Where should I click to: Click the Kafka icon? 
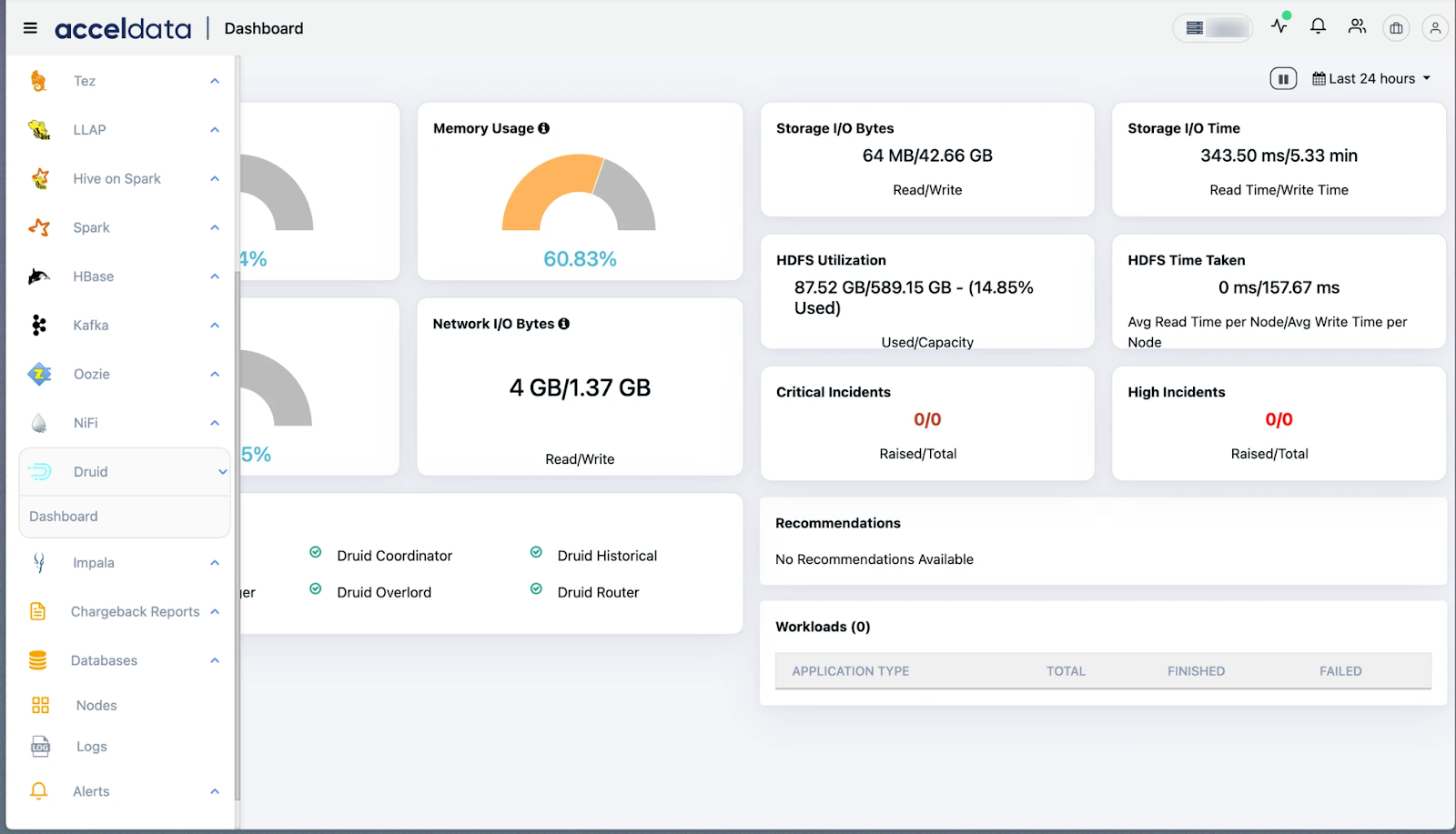coord(38,325)
